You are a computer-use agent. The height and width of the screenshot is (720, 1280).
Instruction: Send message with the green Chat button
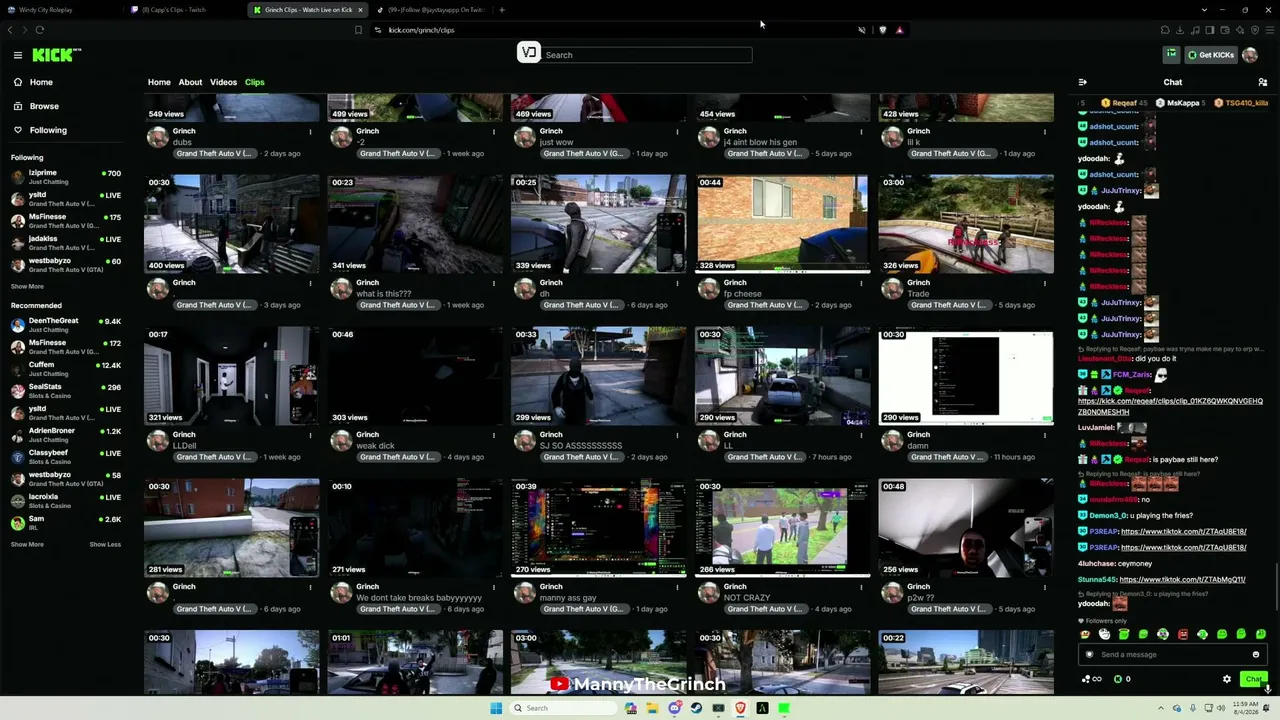pos(1253,679)
